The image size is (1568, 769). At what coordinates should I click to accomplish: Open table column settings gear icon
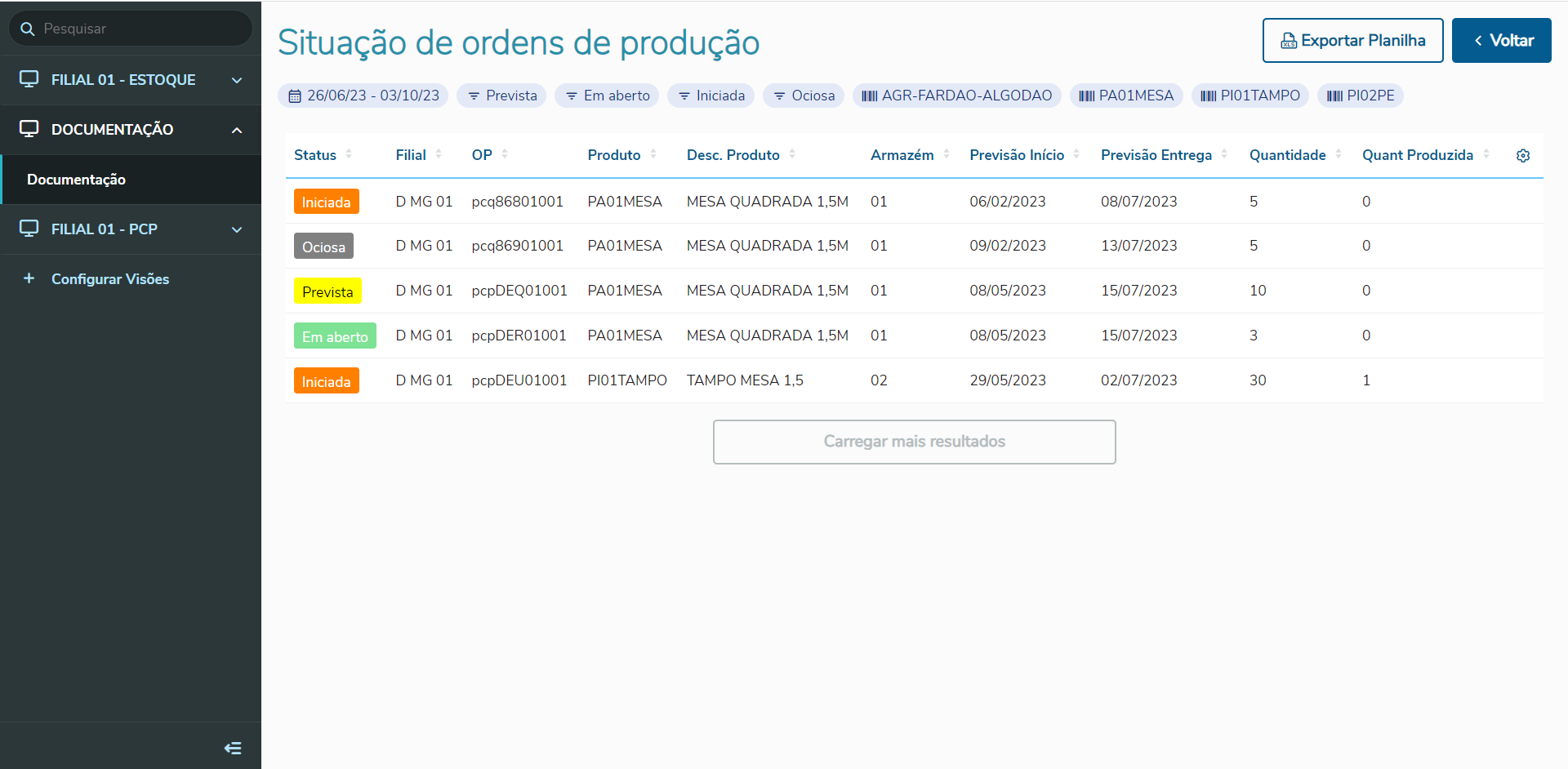1523,155
